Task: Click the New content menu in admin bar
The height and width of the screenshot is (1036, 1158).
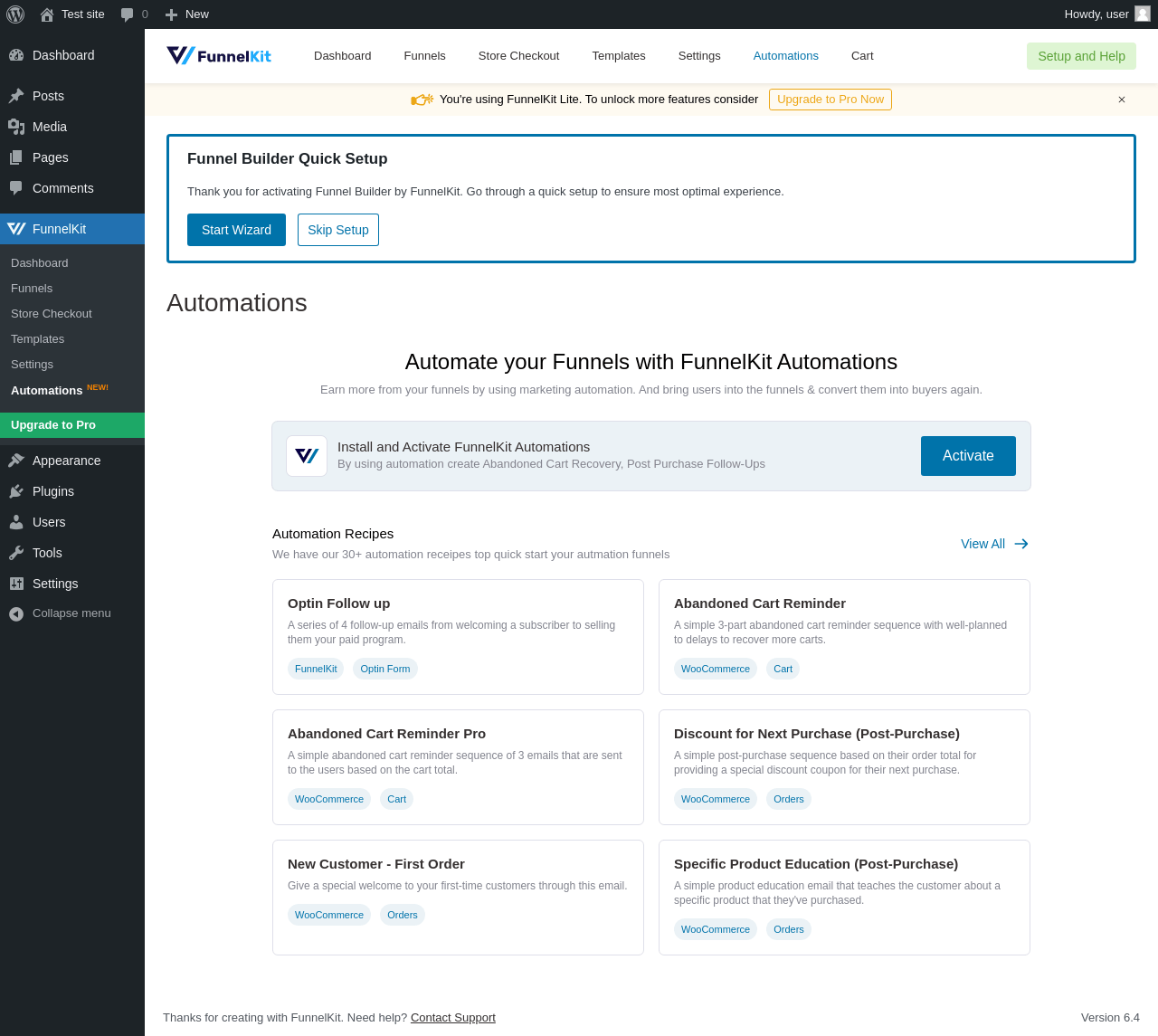Action: point(187,14)
